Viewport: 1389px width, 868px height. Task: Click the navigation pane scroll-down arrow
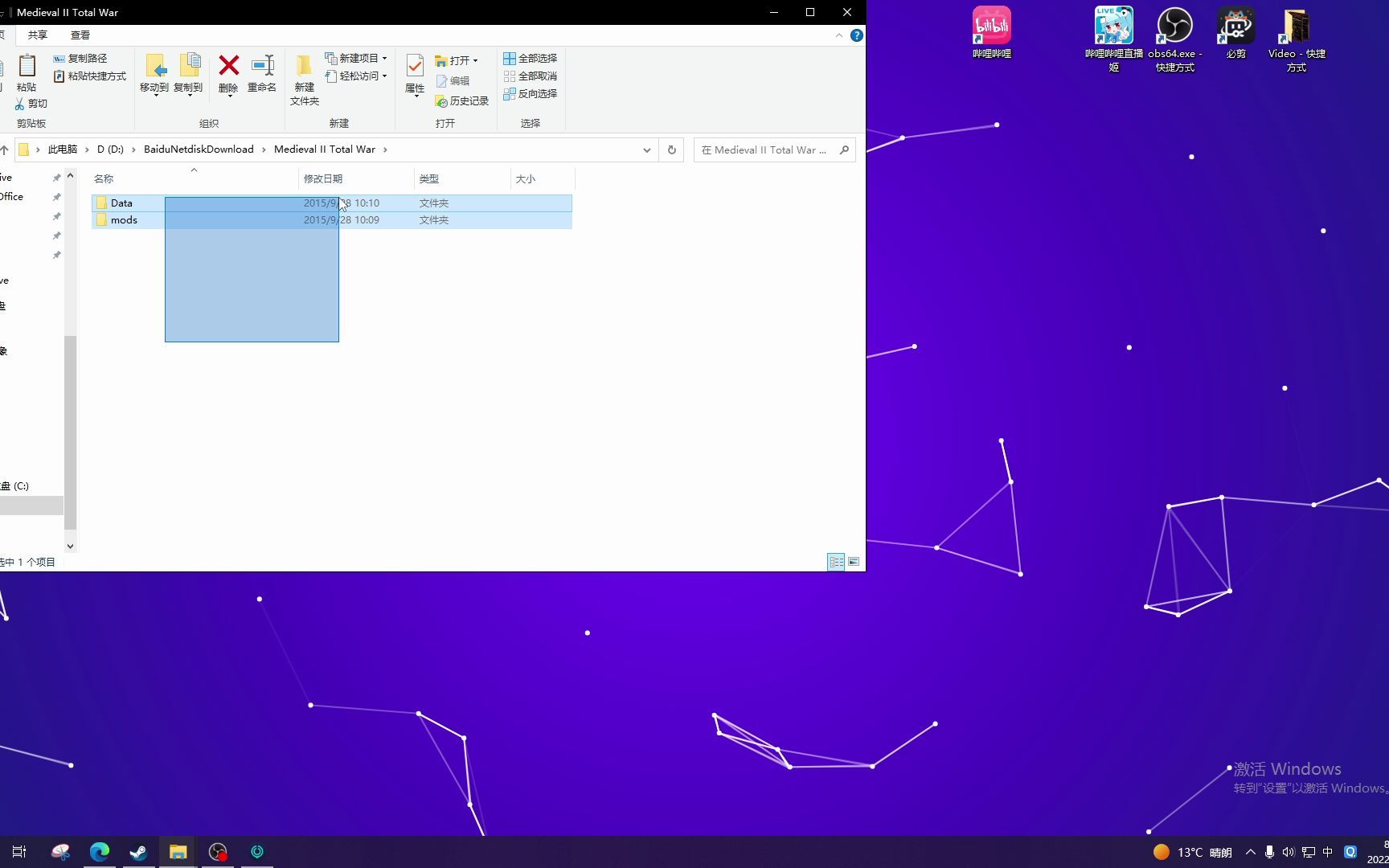[71, 547]
